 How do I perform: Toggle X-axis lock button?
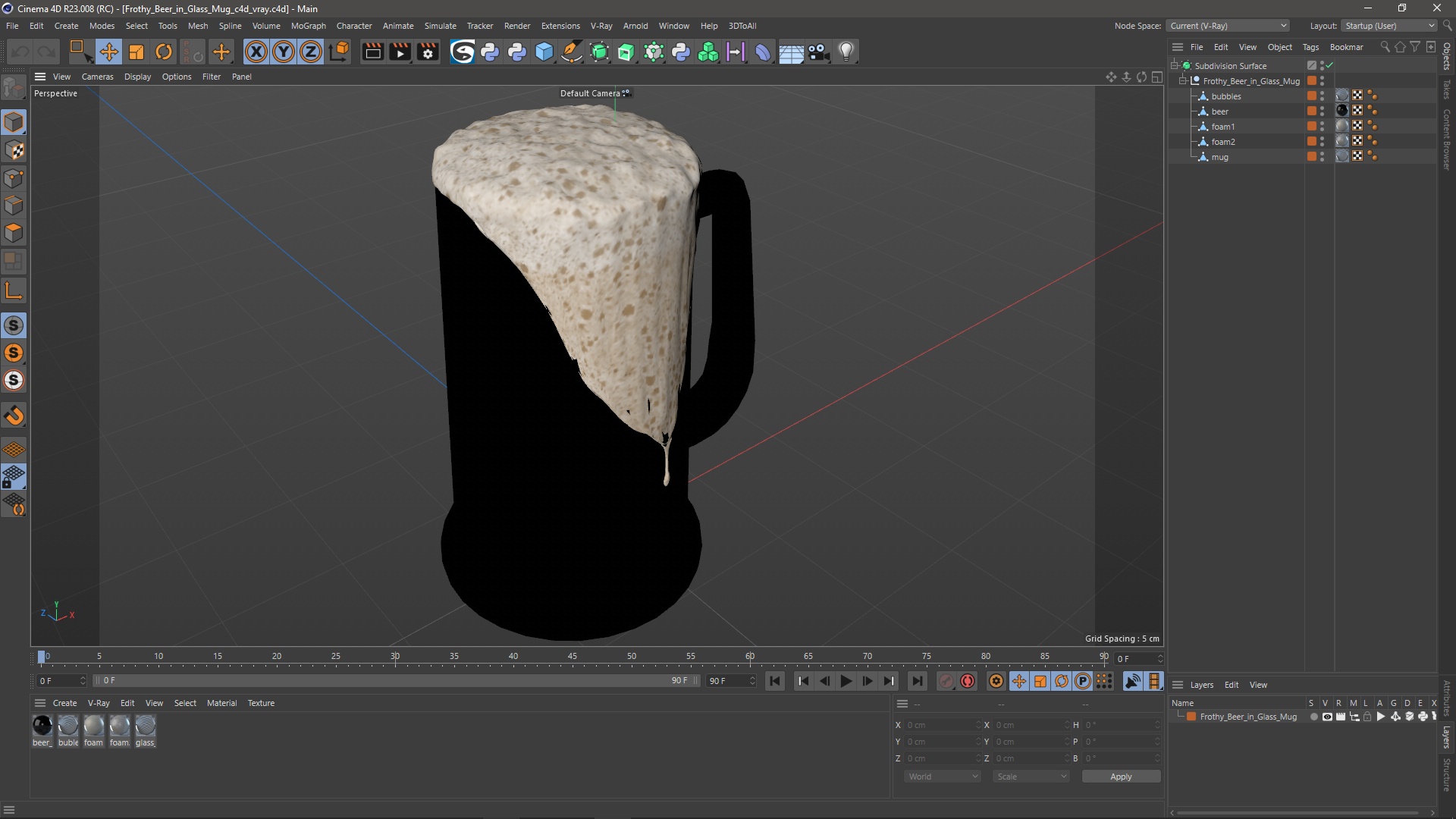[x=256, y=52]
